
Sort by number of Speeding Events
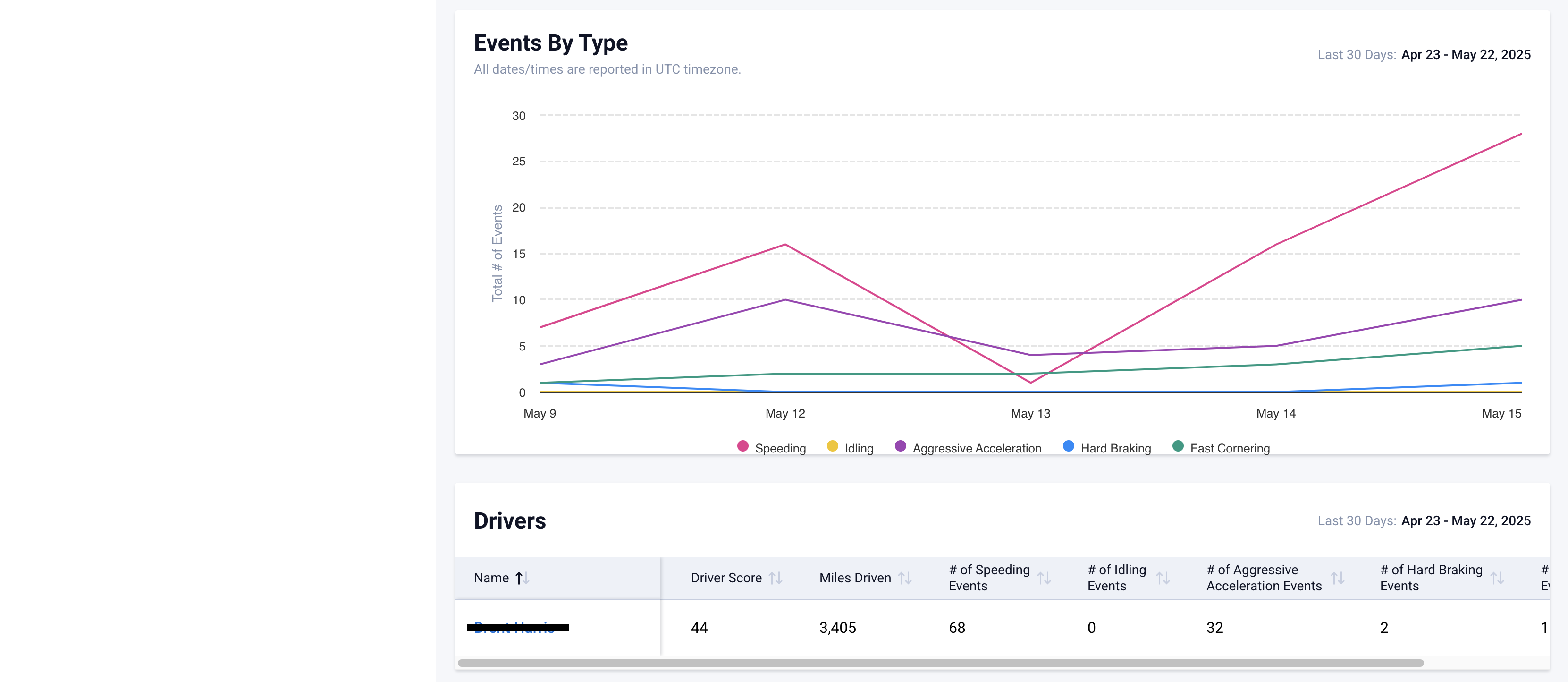[x=1044, y=578]
